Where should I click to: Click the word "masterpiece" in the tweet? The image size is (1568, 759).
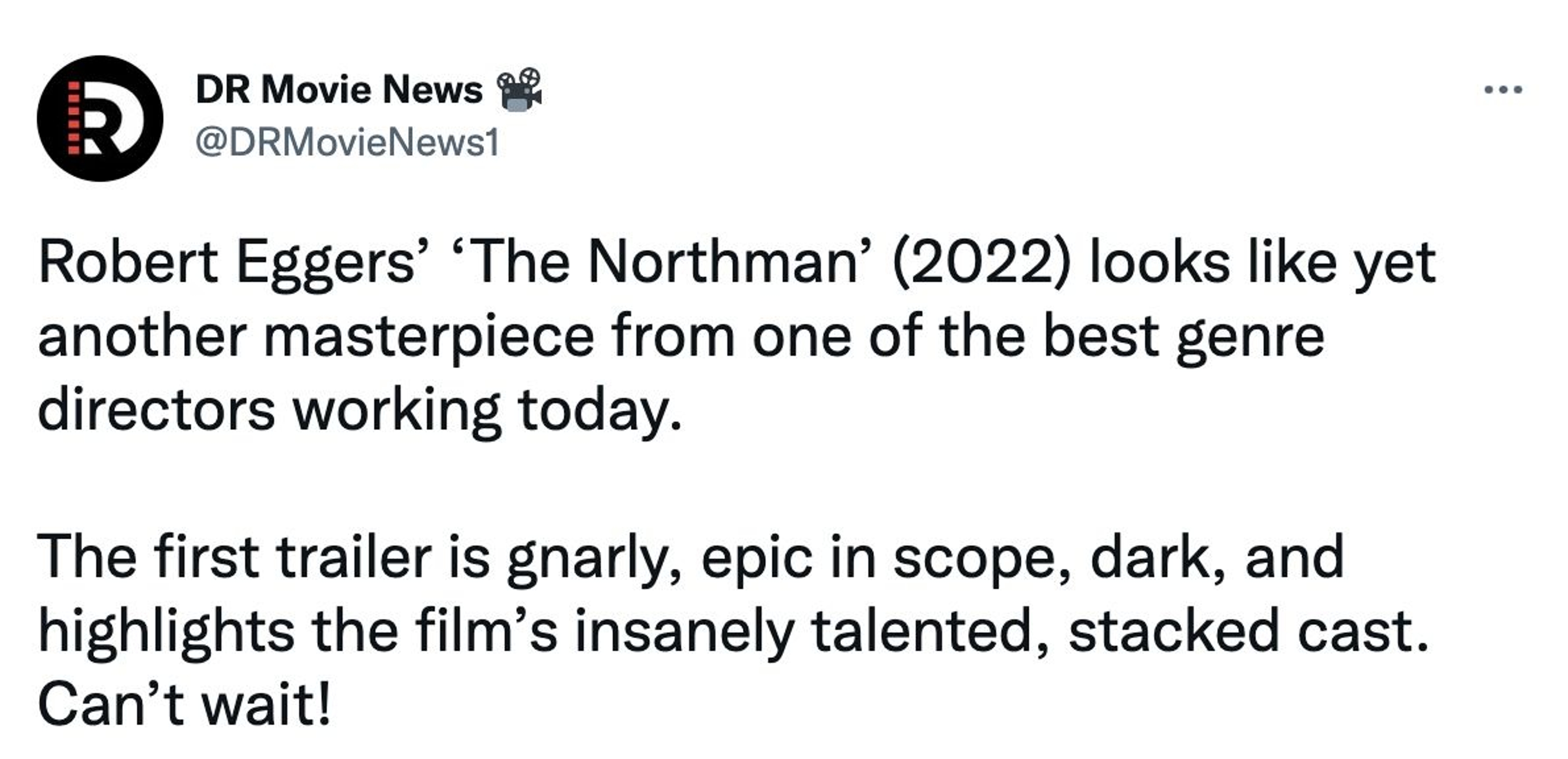428,337
